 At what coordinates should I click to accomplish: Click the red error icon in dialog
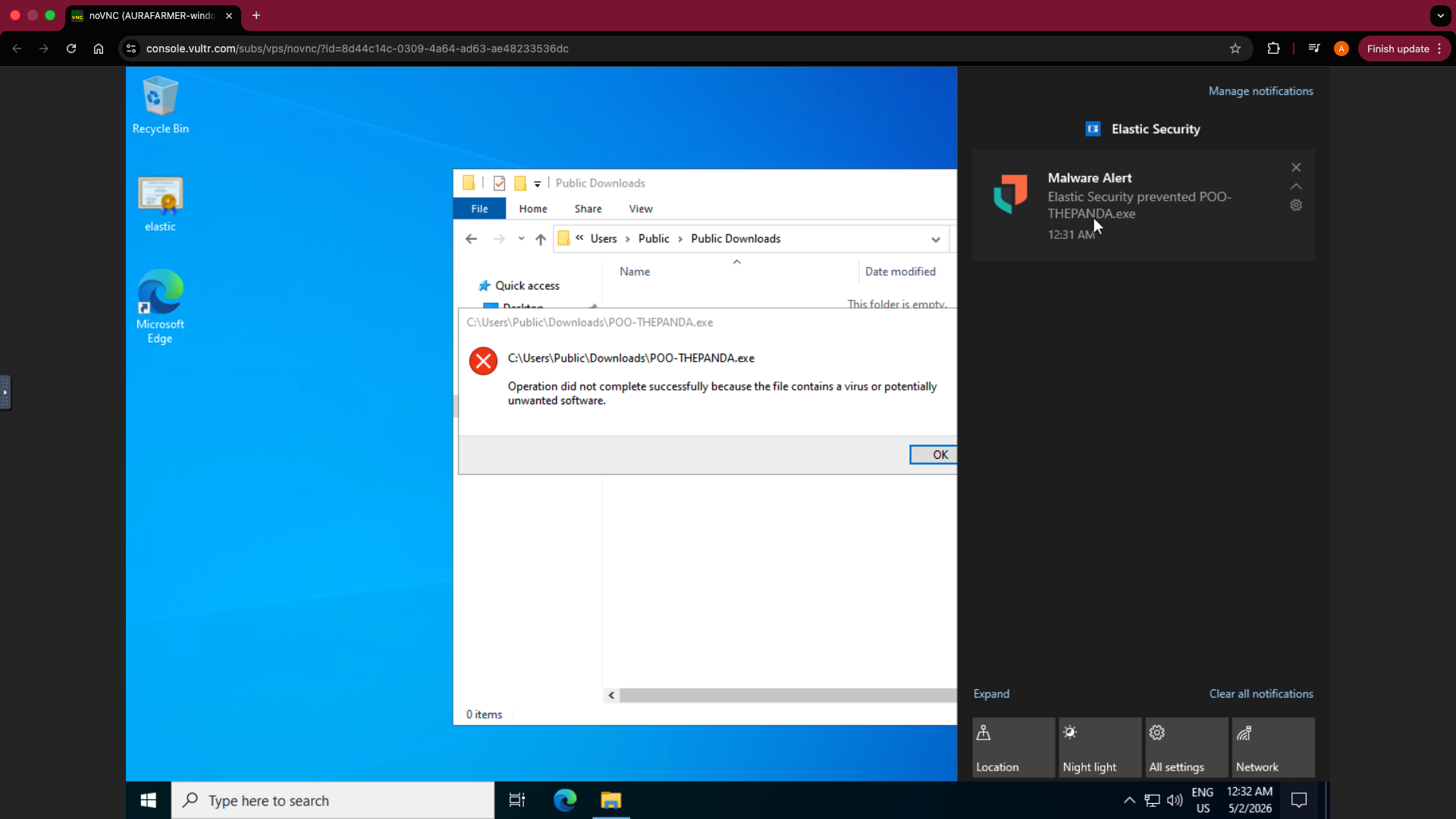coord(483,361)
